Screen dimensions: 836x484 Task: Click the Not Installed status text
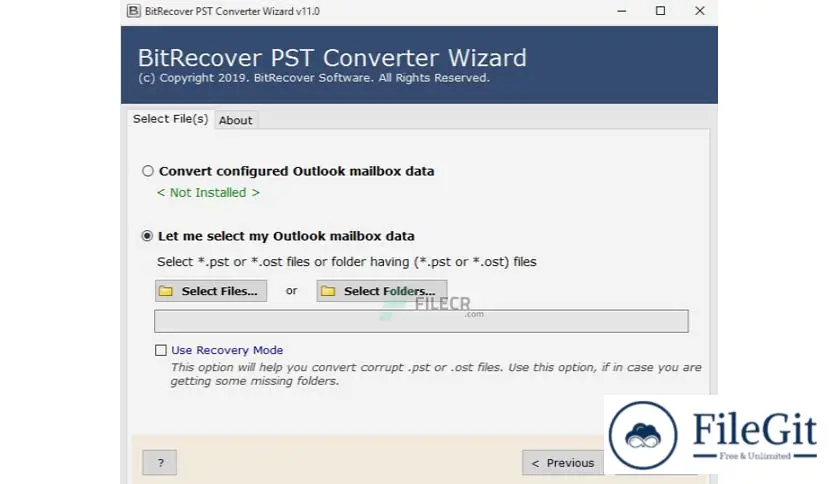(208, 192)
